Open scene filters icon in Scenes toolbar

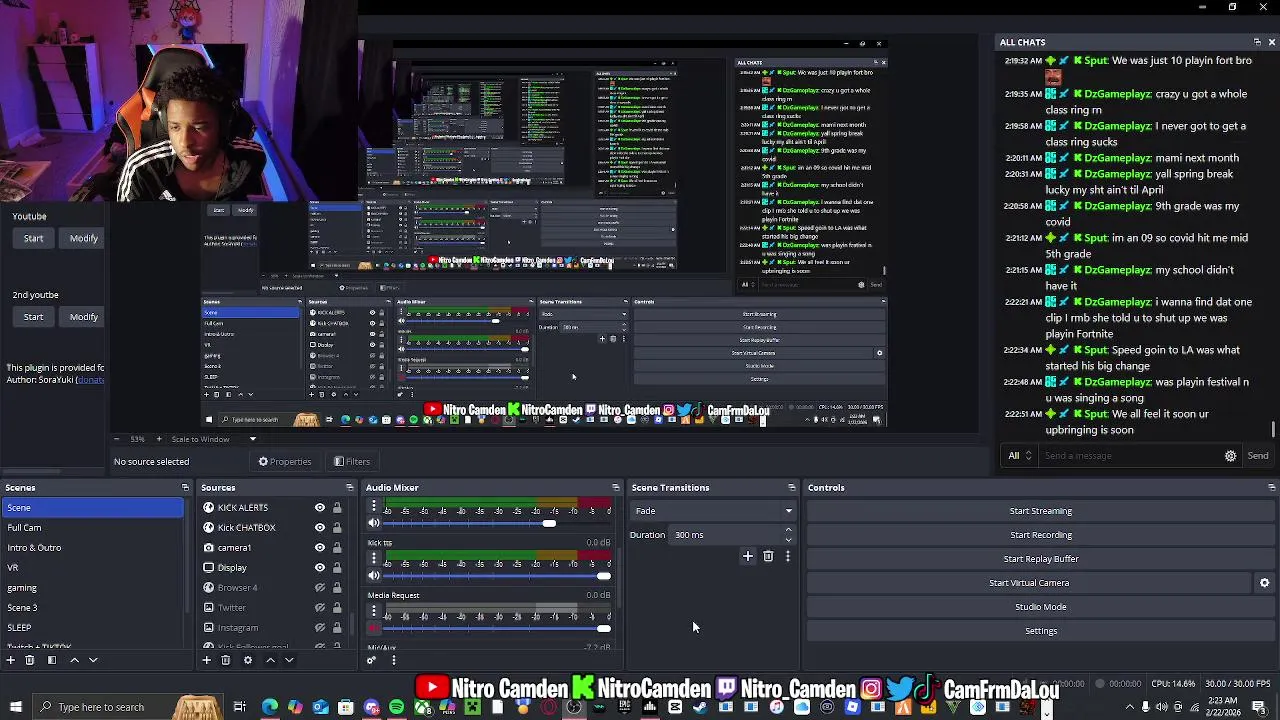tap(52, 660)
